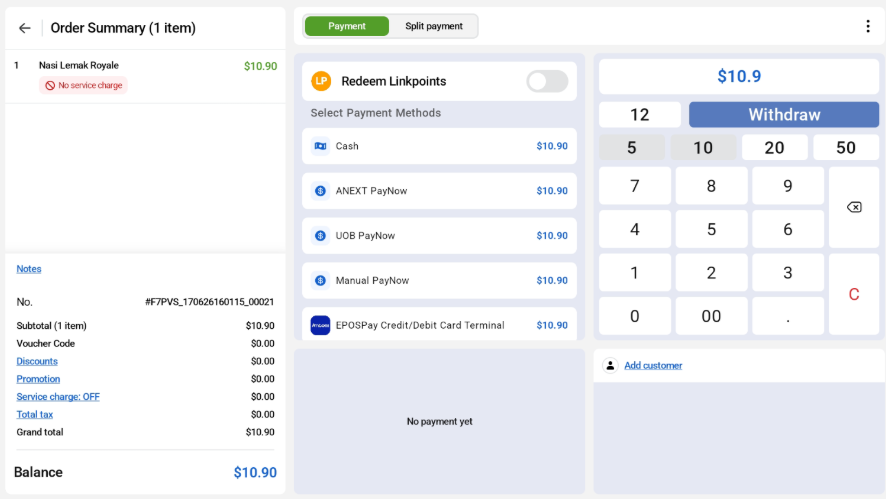The width and height of the screenshot is (886, 499).
Task: Click the Select Payment Methods heading
Action: 375,113
